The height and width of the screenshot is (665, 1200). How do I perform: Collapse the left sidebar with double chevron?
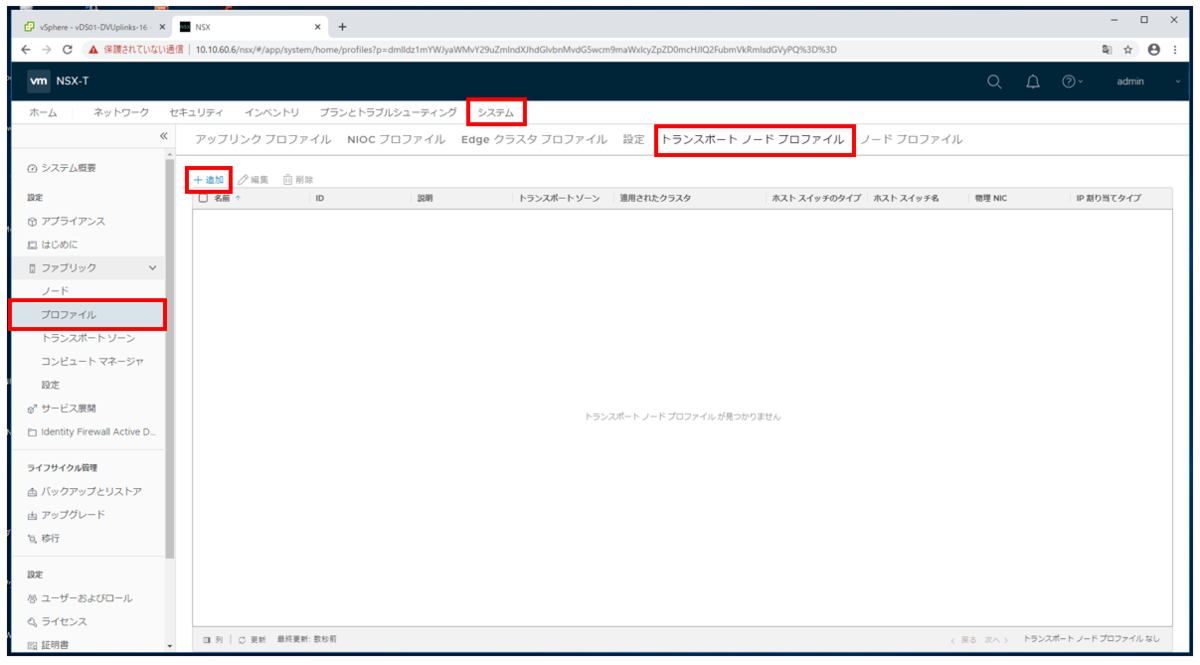point(164,136)
